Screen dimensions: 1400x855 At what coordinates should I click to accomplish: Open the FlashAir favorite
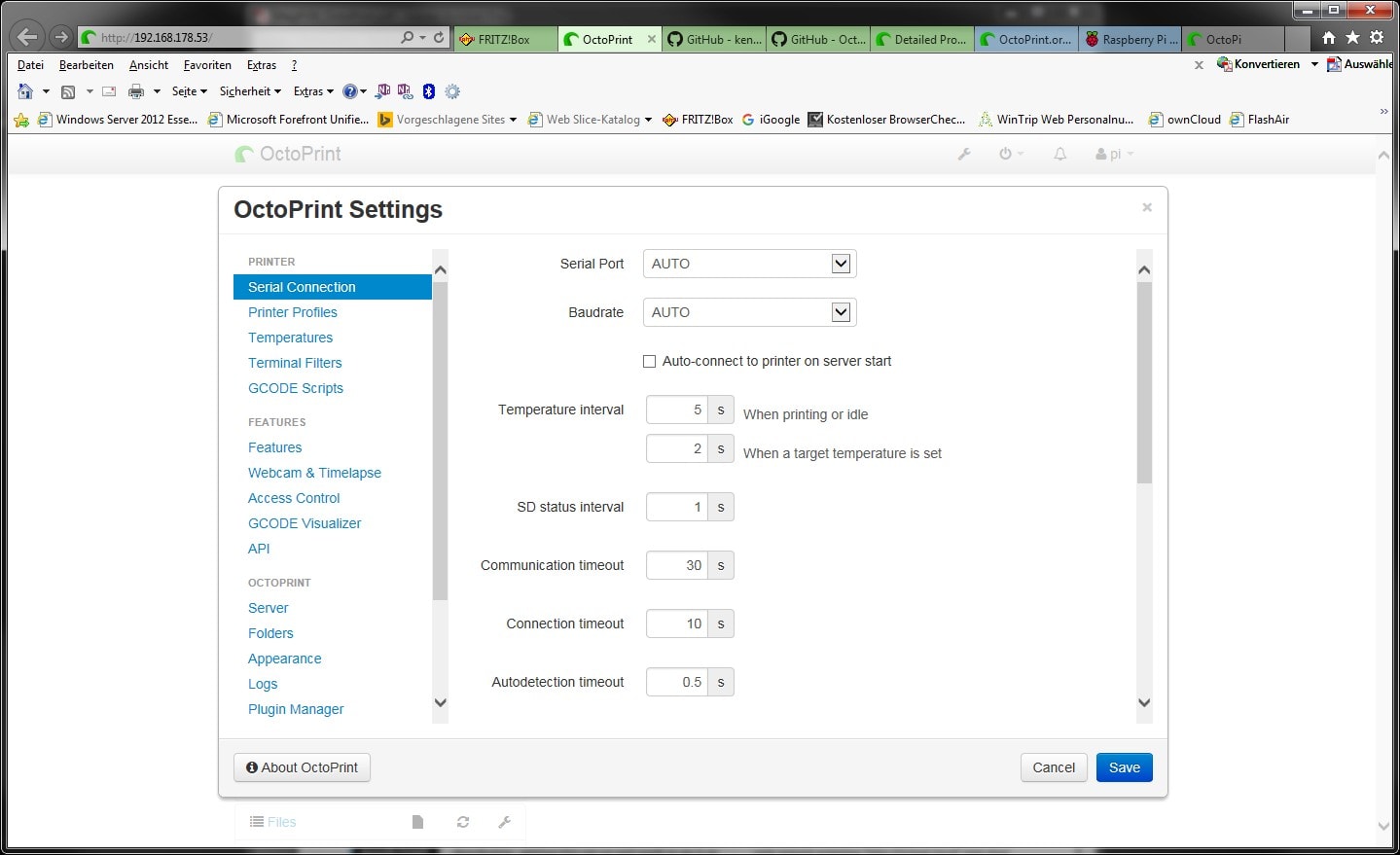click(x=1259, y=120)
